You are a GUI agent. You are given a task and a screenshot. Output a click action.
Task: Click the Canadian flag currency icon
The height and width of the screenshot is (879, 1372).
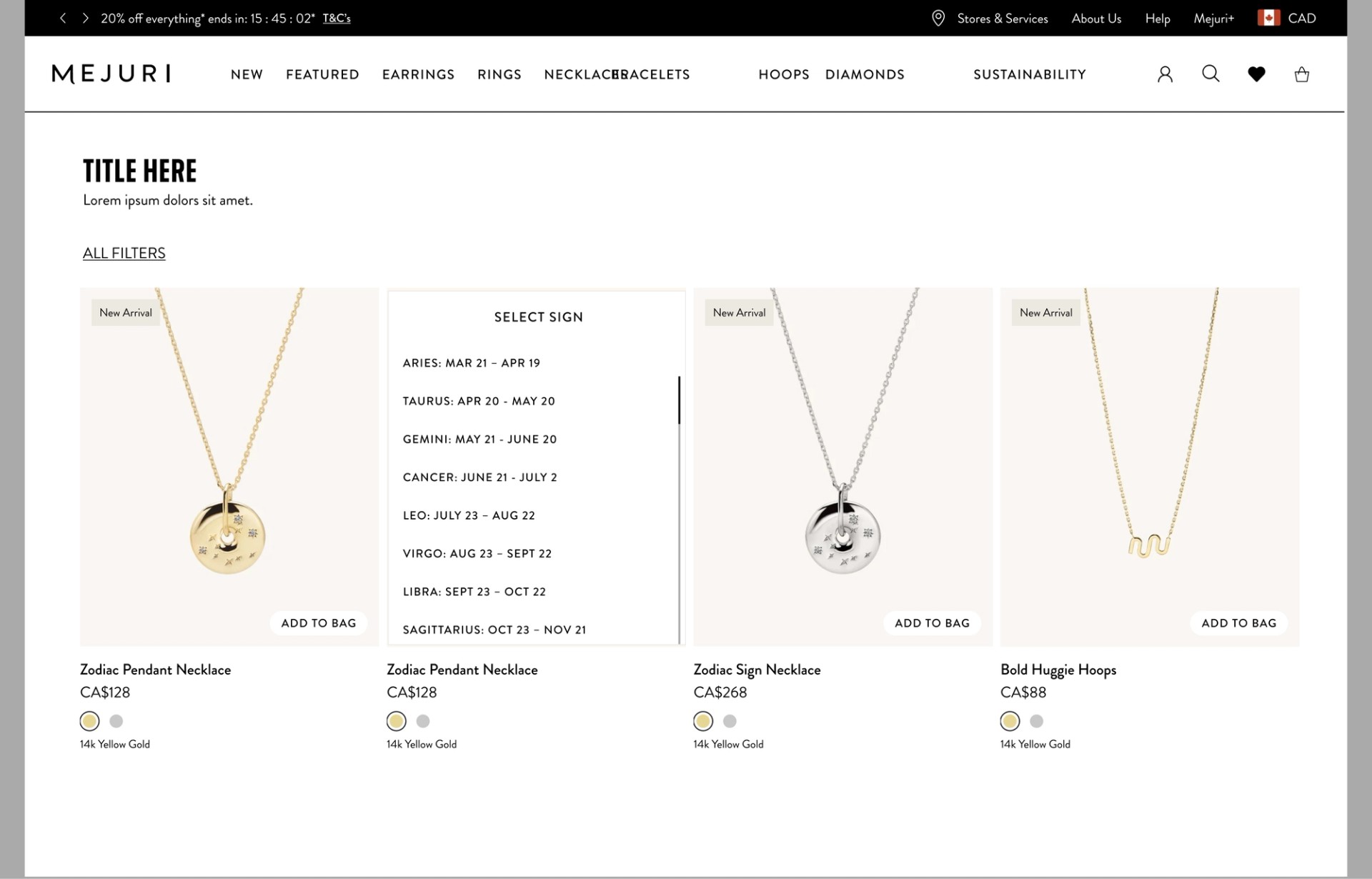click(1268, 19)
